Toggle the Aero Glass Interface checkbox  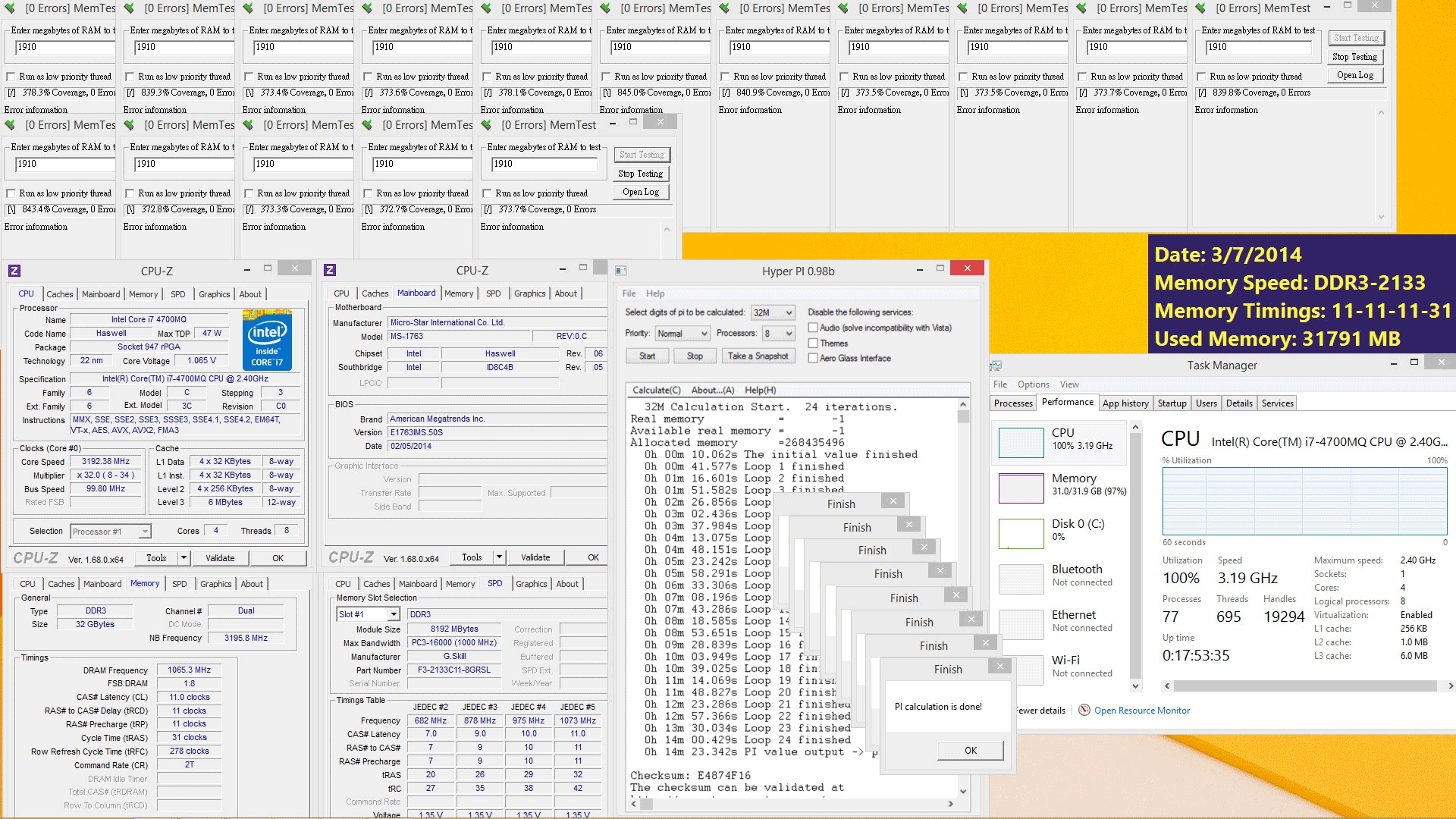click(x=813, y=358)
